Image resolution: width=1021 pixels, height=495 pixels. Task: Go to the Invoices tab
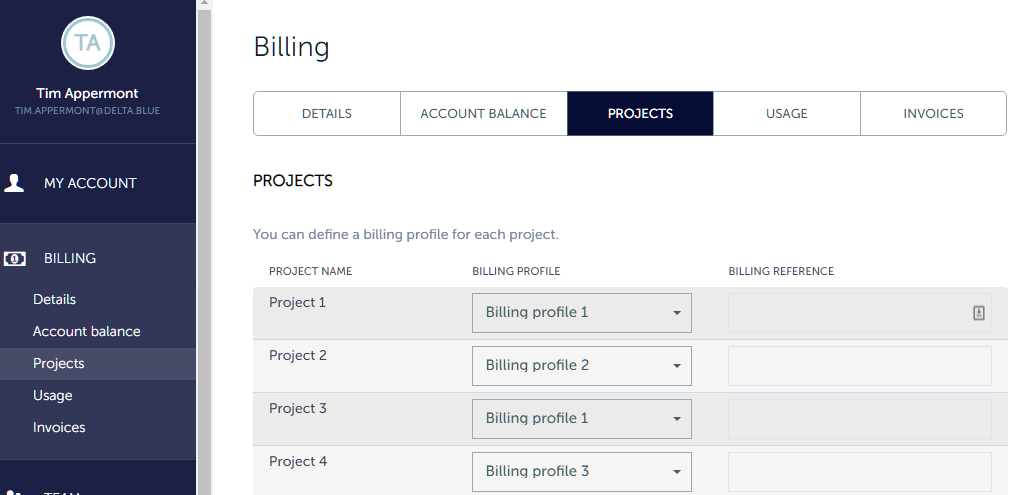click(933, 114)
